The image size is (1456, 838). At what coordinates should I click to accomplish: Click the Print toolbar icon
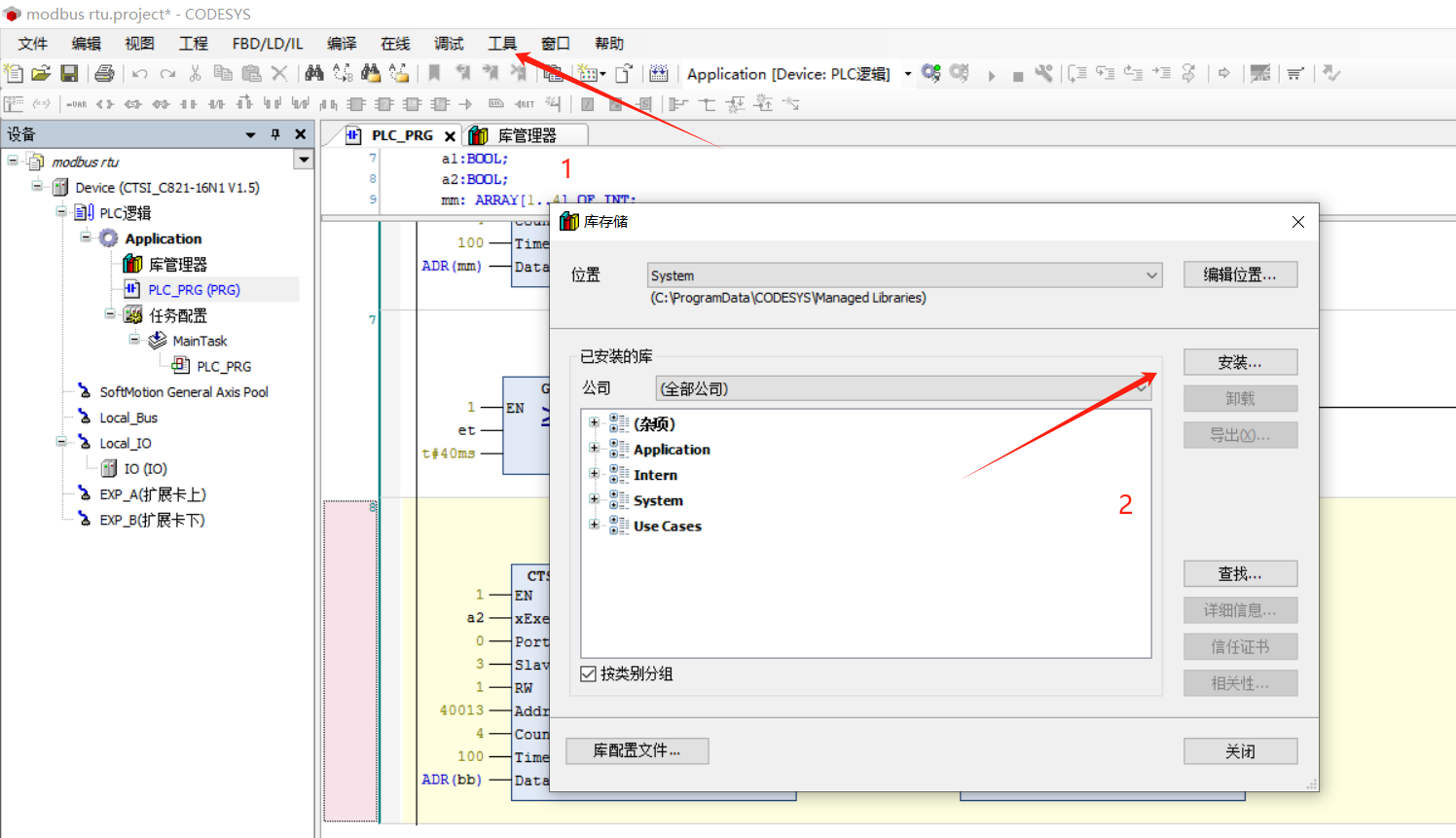105,73
